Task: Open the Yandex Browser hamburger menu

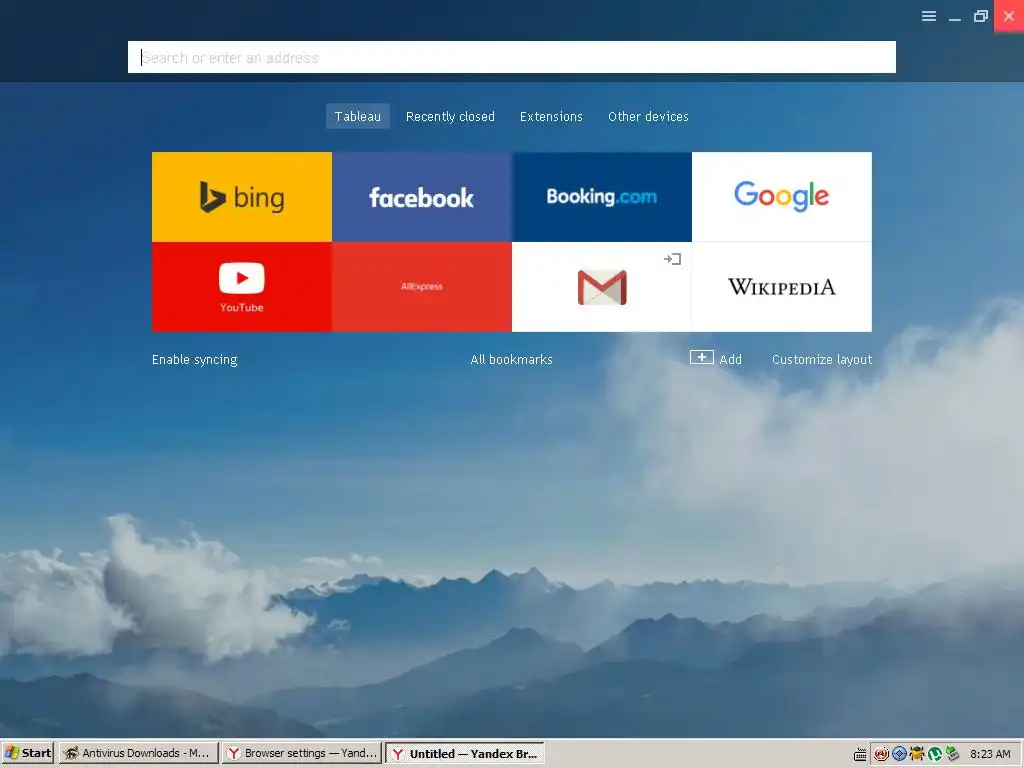Action: click(929, 16)
